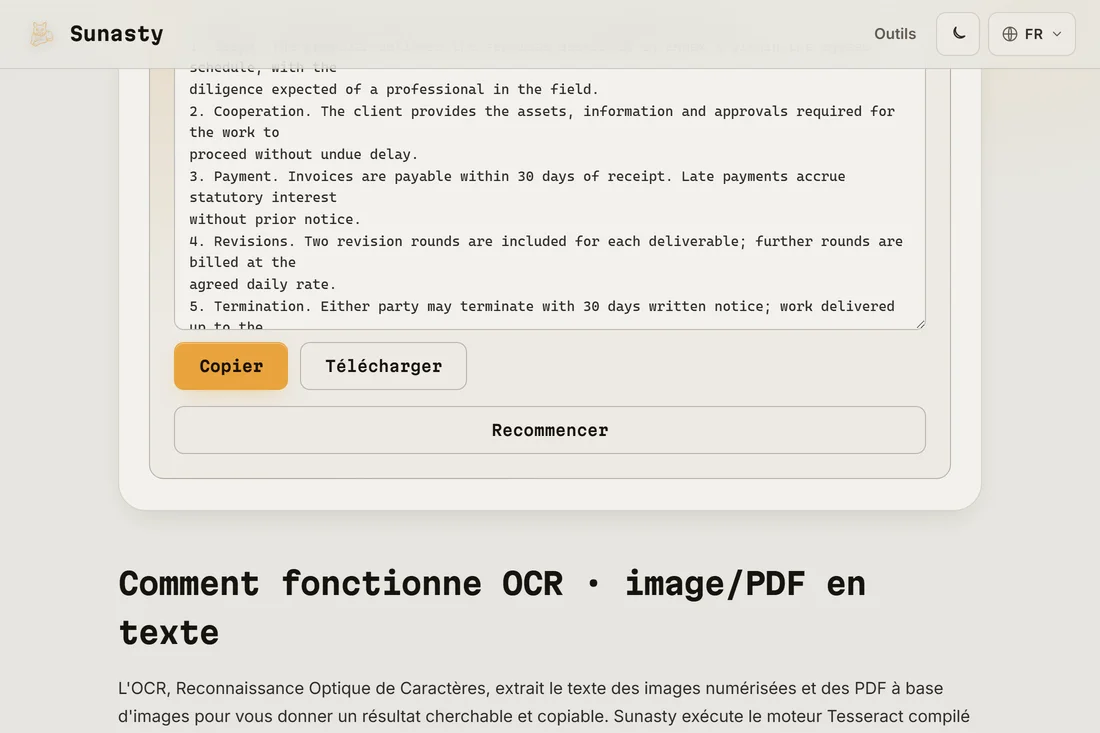Image resolution: width=1100 pixels, height=733 pixels.
Task: Click inside the extracted text area
Action: 550,200
